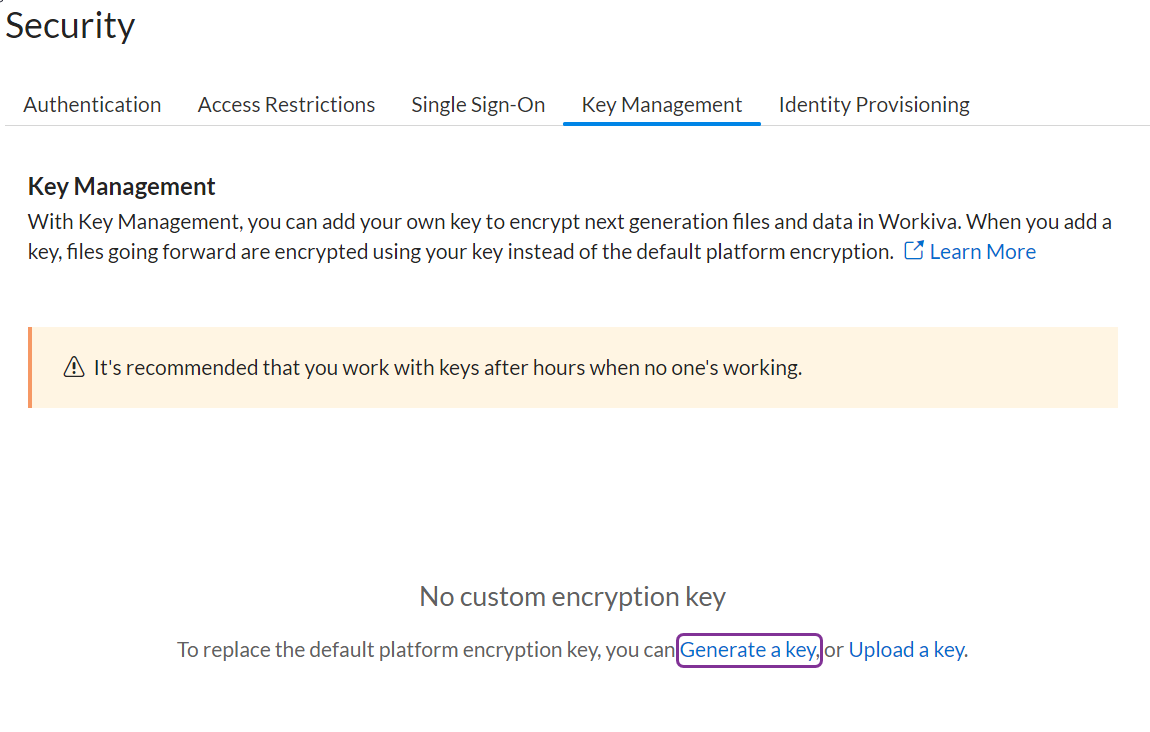Open the Learn More link

[982, 252]
